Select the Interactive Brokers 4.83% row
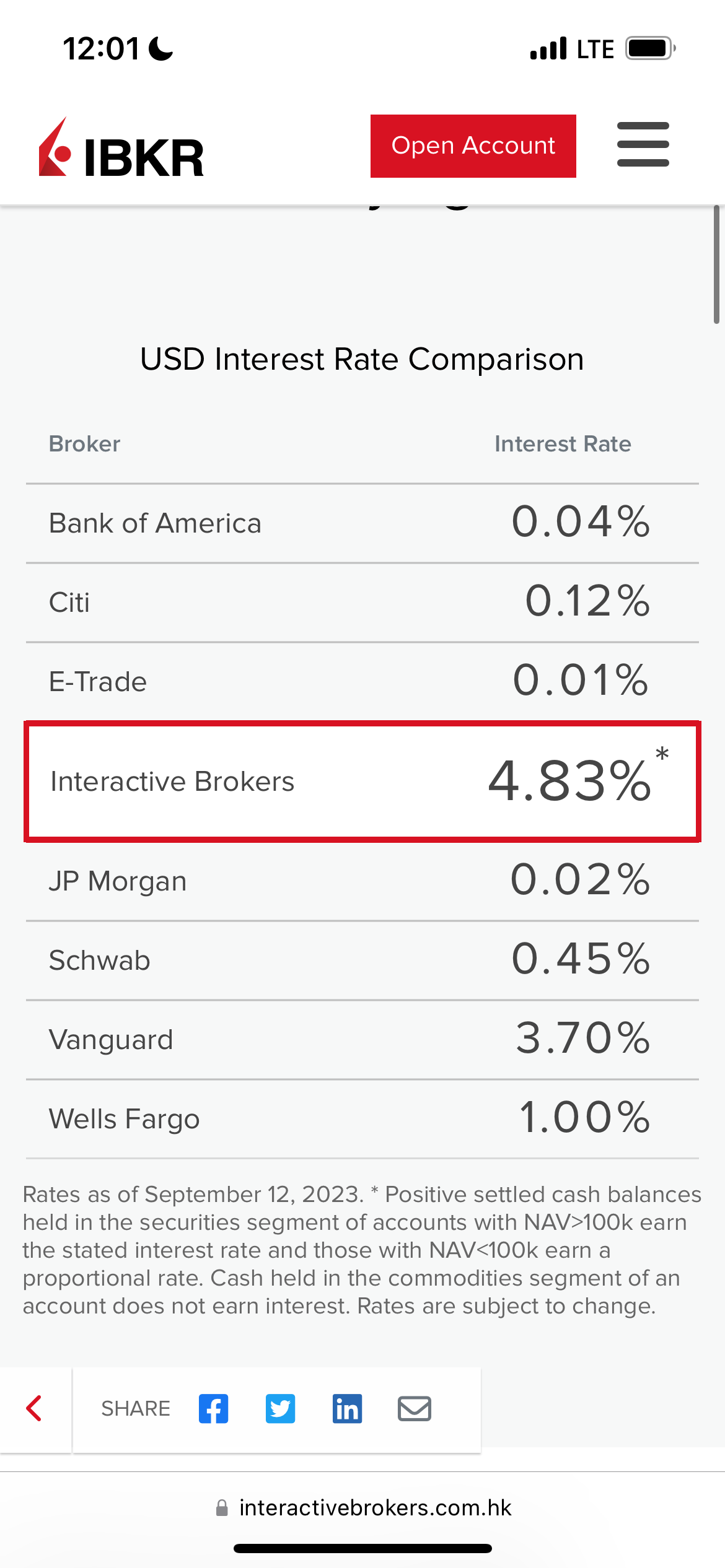 [x=362, y=782]
